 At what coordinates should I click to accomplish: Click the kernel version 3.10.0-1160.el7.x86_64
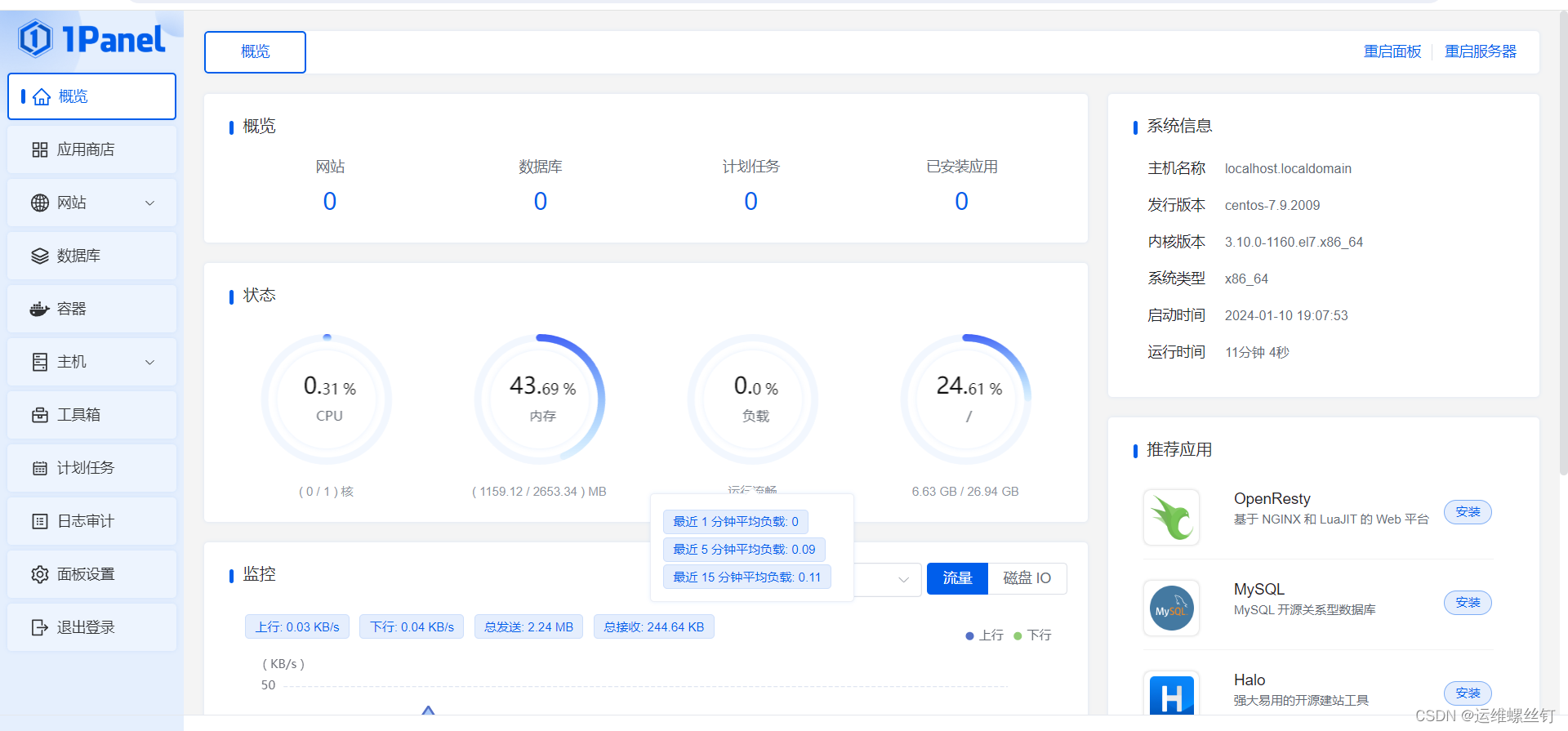pos(1294,243)
